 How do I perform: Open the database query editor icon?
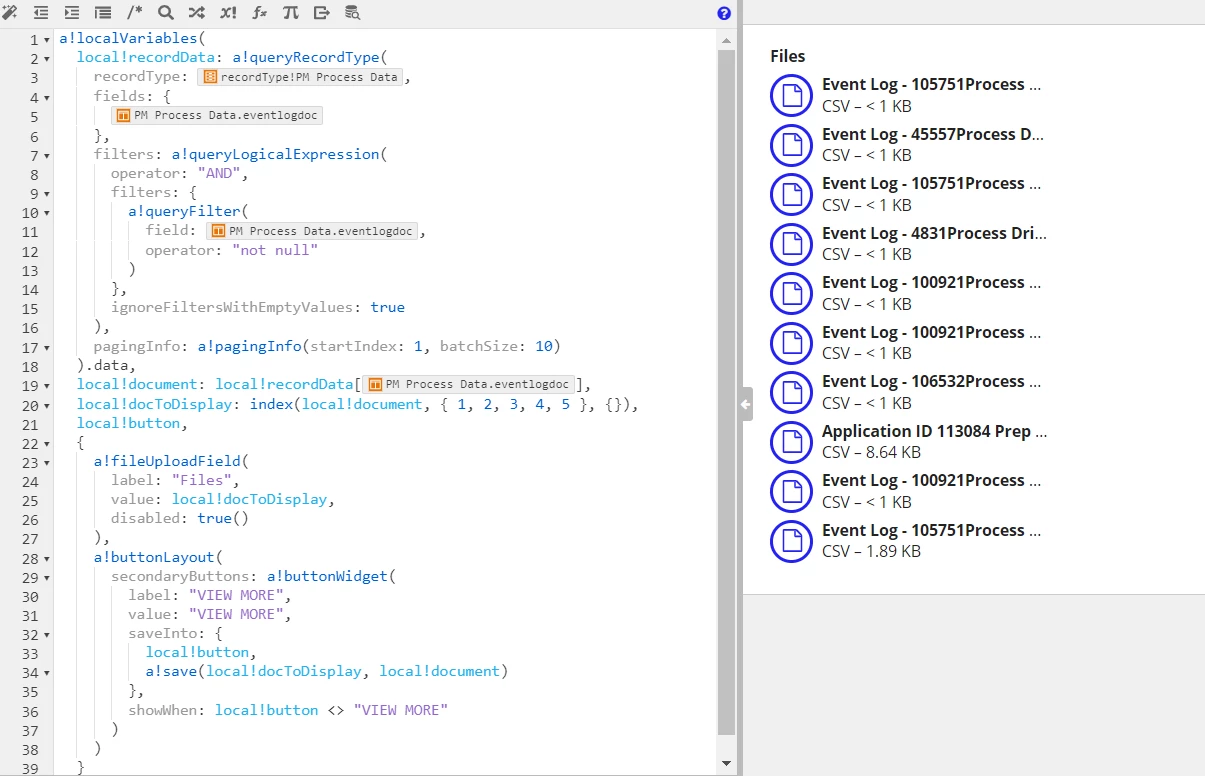pos(352,13)
